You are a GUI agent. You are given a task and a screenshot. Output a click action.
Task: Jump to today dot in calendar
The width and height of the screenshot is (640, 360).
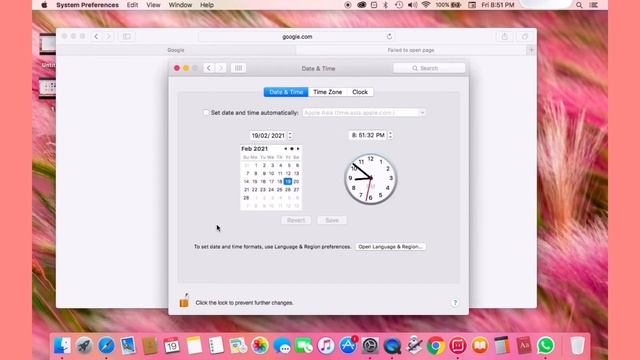pos(291,149)
